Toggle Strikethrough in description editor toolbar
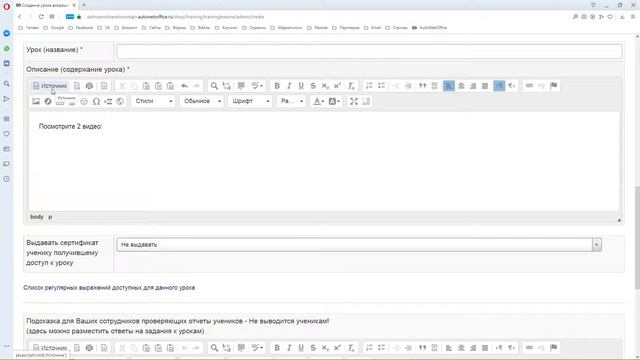 (313, 86)
